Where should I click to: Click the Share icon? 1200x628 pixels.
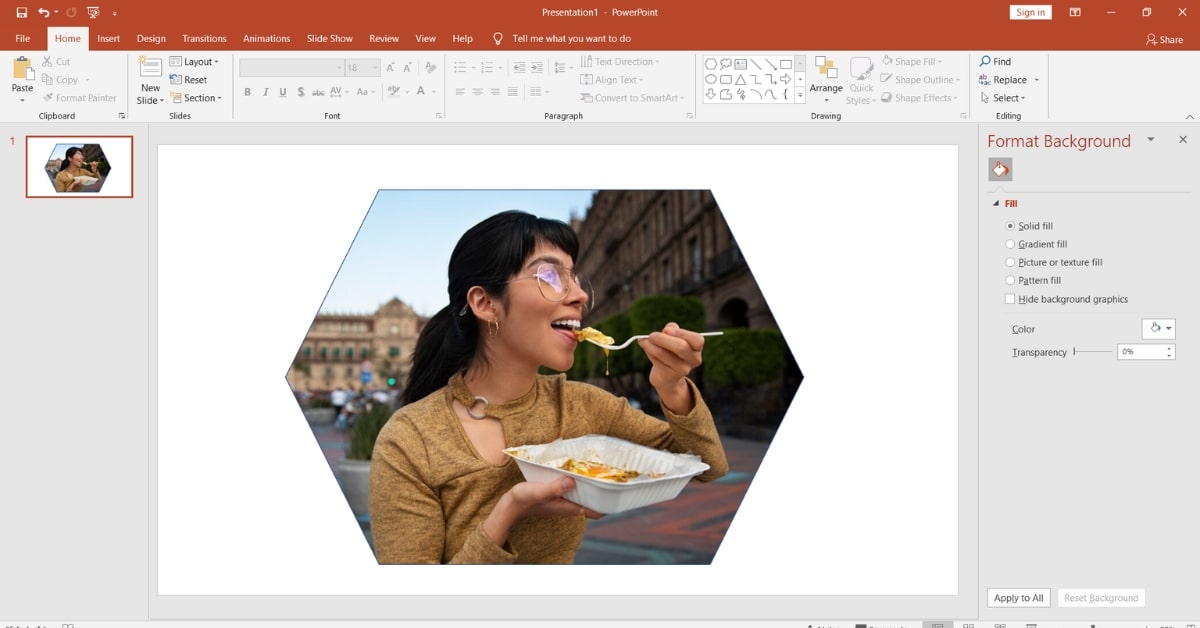(1165, 39)
